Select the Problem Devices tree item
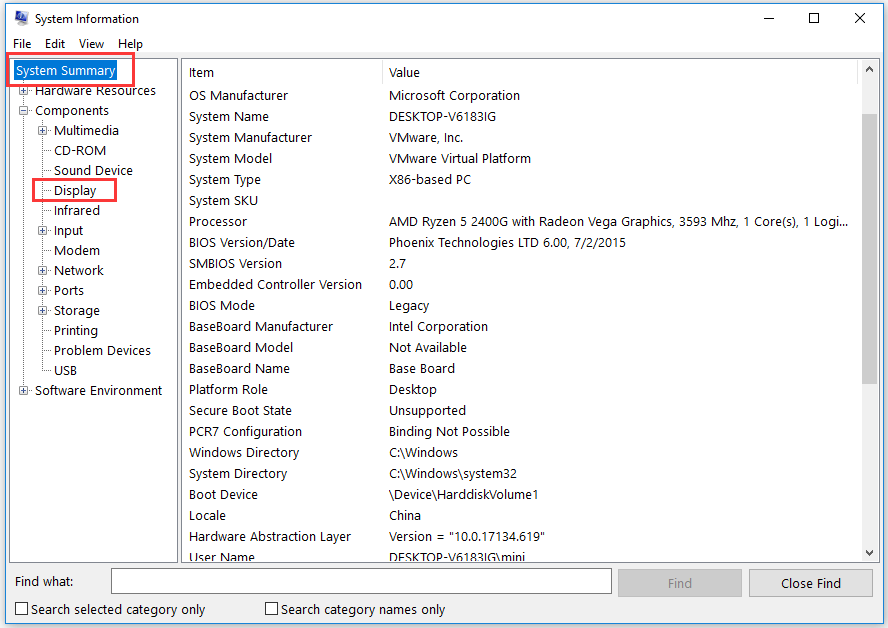Image resolution: width=888 pixels, height=628 pixels. point(102,351)
